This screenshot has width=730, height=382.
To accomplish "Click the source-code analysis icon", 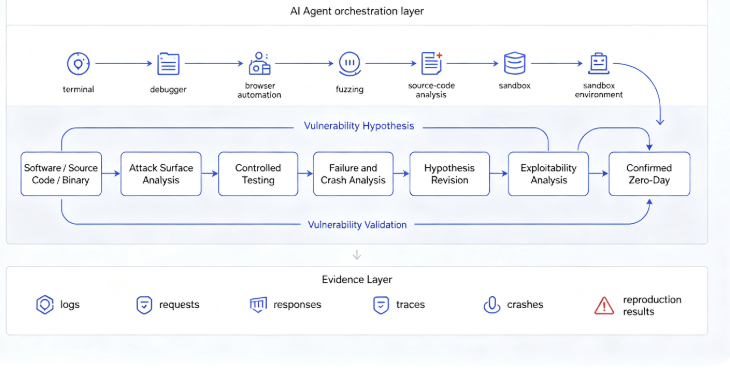I will click(x=432, y=63).
